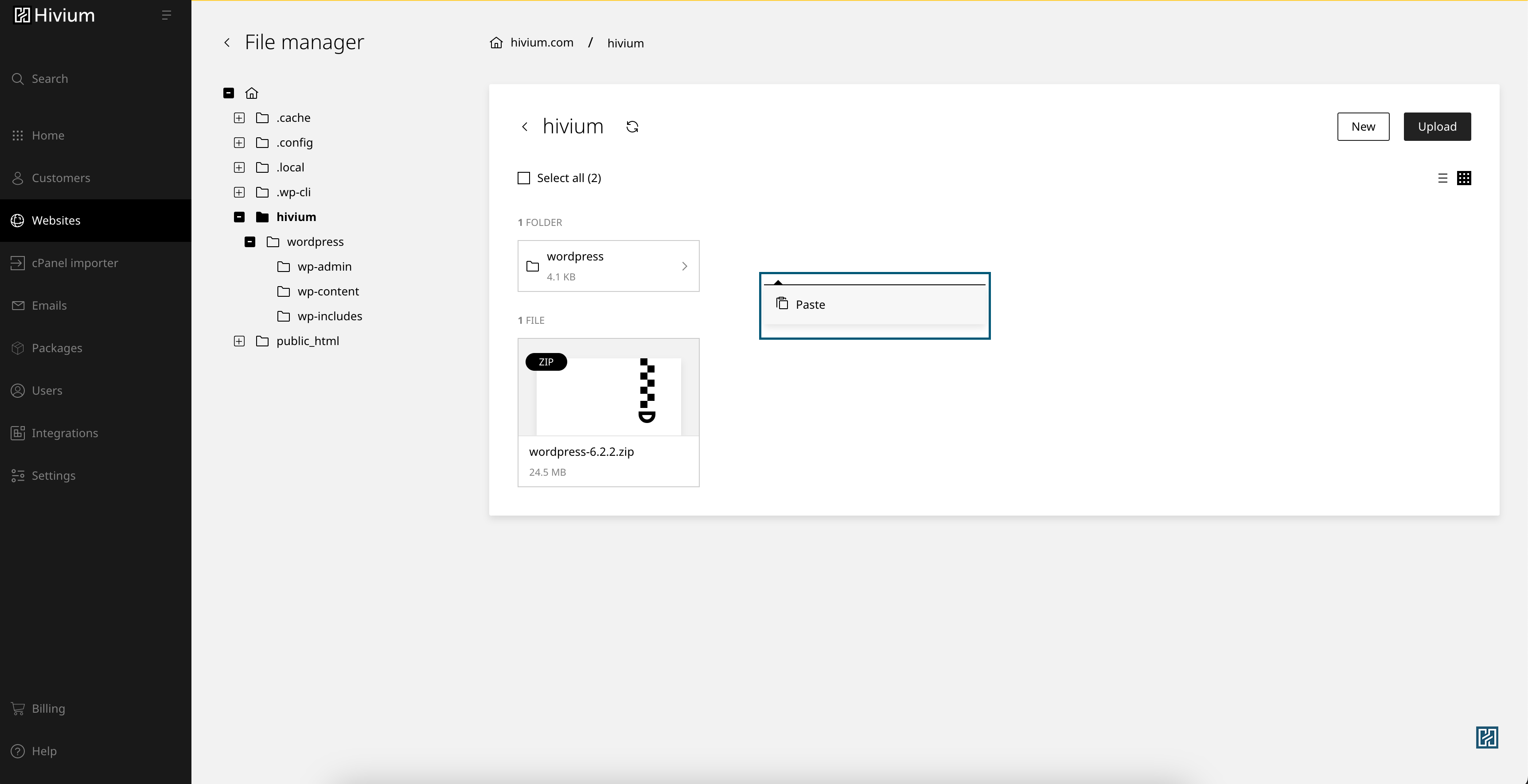Click the Settings sliders icon

(18, 476)
